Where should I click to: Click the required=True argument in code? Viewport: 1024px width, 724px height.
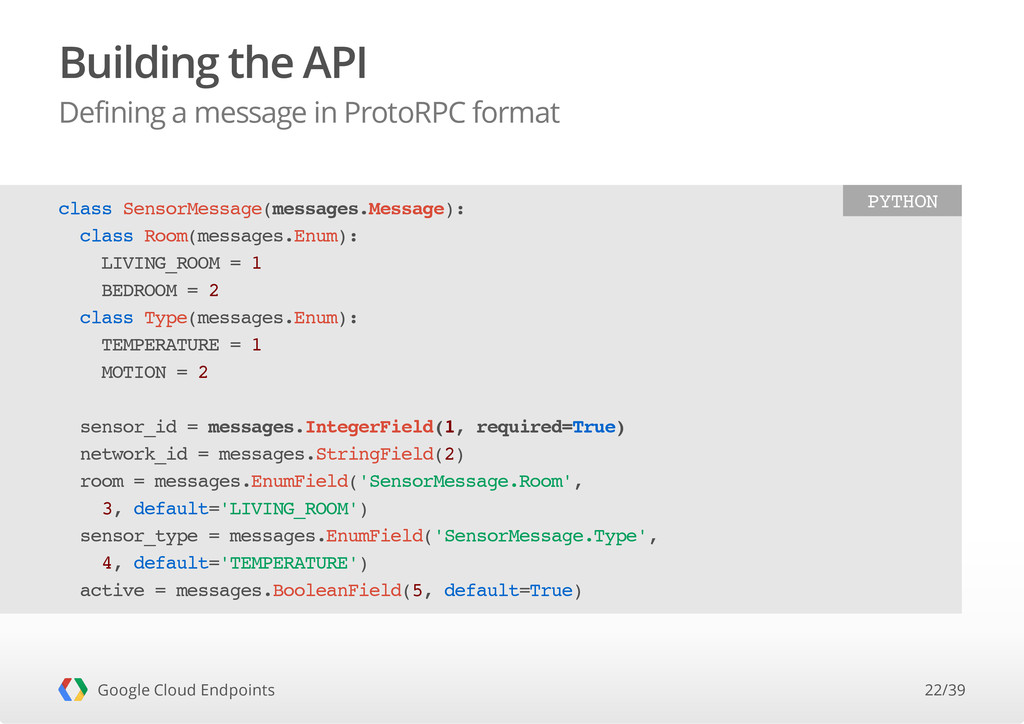pos(546,427)
